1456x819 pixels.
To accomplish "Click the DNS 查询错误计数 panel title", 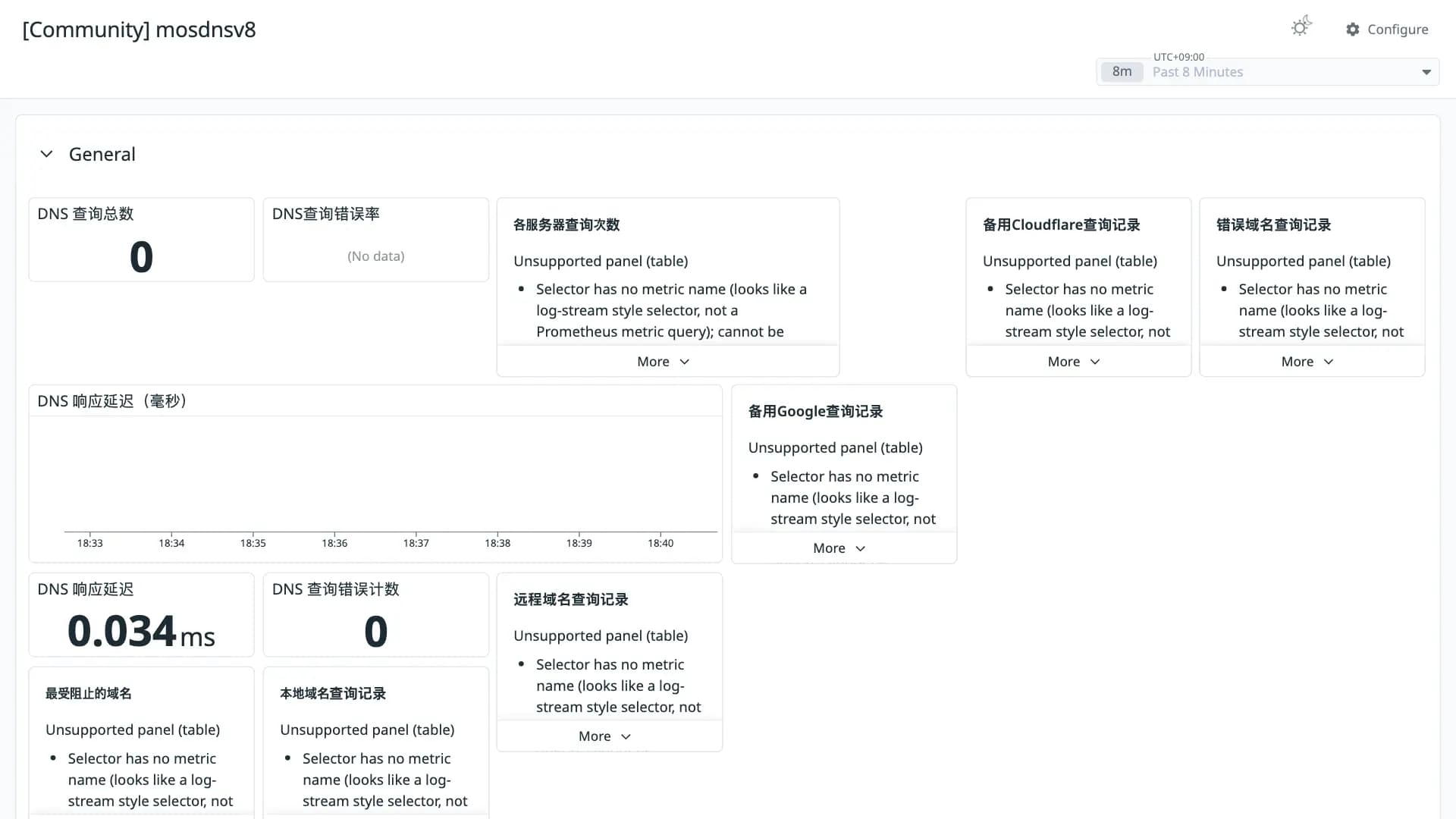I will (x=336, y=589).
